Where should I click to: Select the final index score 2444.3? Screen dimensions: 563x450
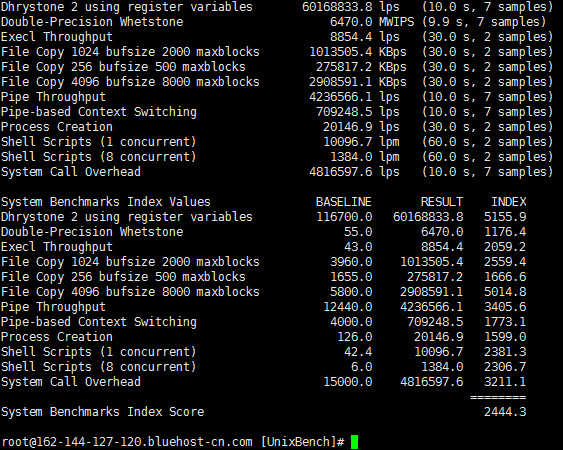tap(505, 412)
